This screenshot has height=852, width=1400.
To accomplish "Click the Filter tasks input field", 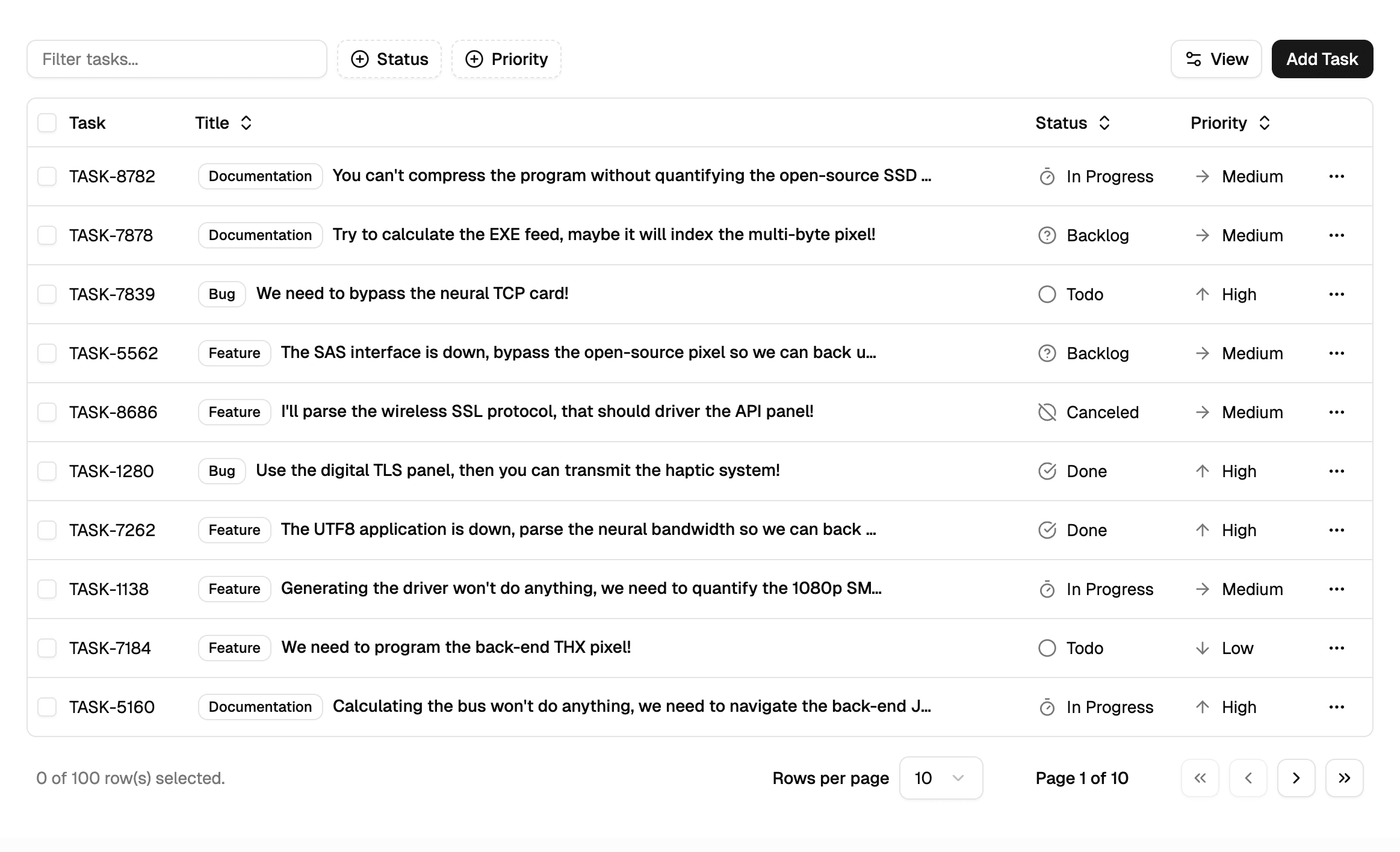I will pyautogui.click(x=177, y=59).
